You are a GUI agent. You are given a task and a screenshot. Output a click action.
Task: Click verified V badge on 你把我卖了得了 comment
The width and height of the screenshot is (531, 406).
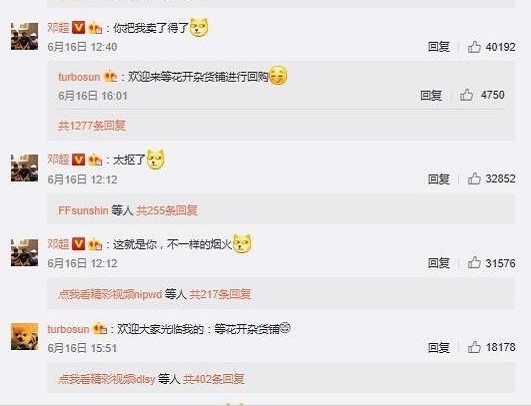pos(79,27)
